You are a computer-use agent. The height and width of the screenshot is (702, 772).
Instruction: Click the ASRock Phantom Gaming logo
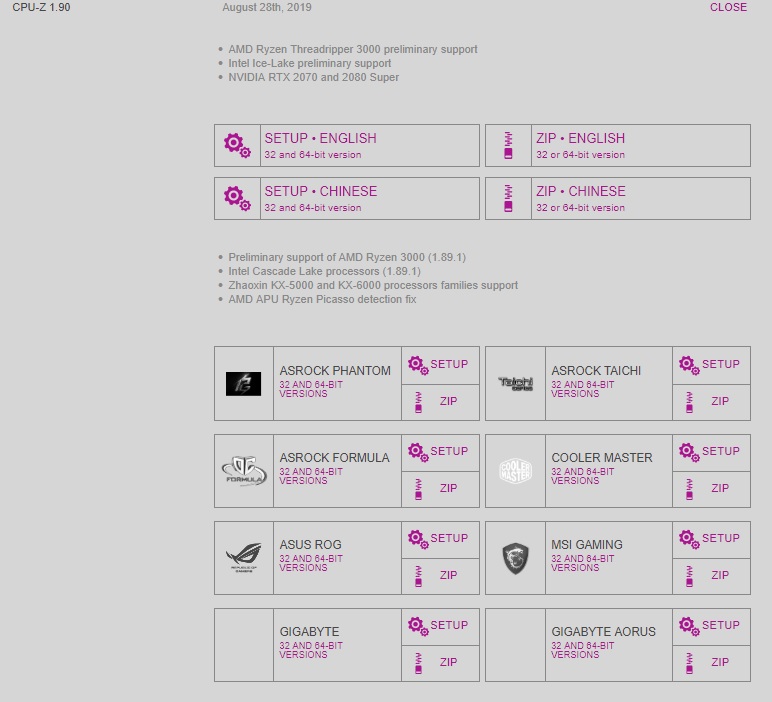pyautogui.click(x=243, y=383)
